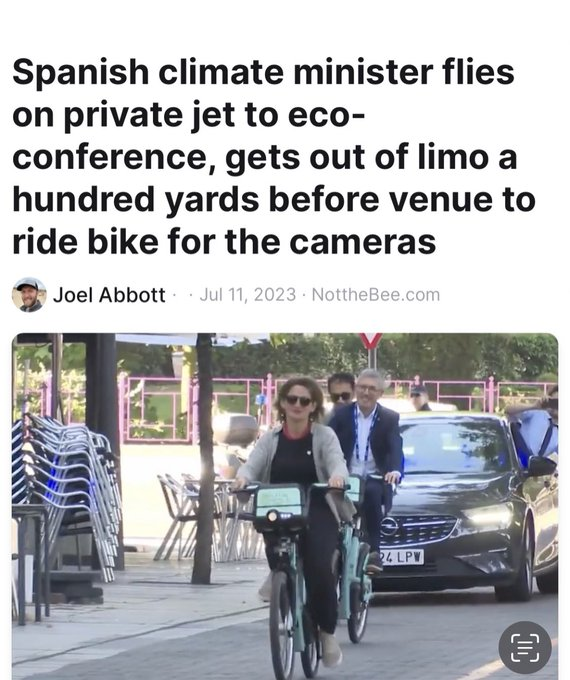Image resolution: width=570 pixels, height=680 pixels.
Task: Click the car's windshield in the photo
Action: [x=453, y=447]
